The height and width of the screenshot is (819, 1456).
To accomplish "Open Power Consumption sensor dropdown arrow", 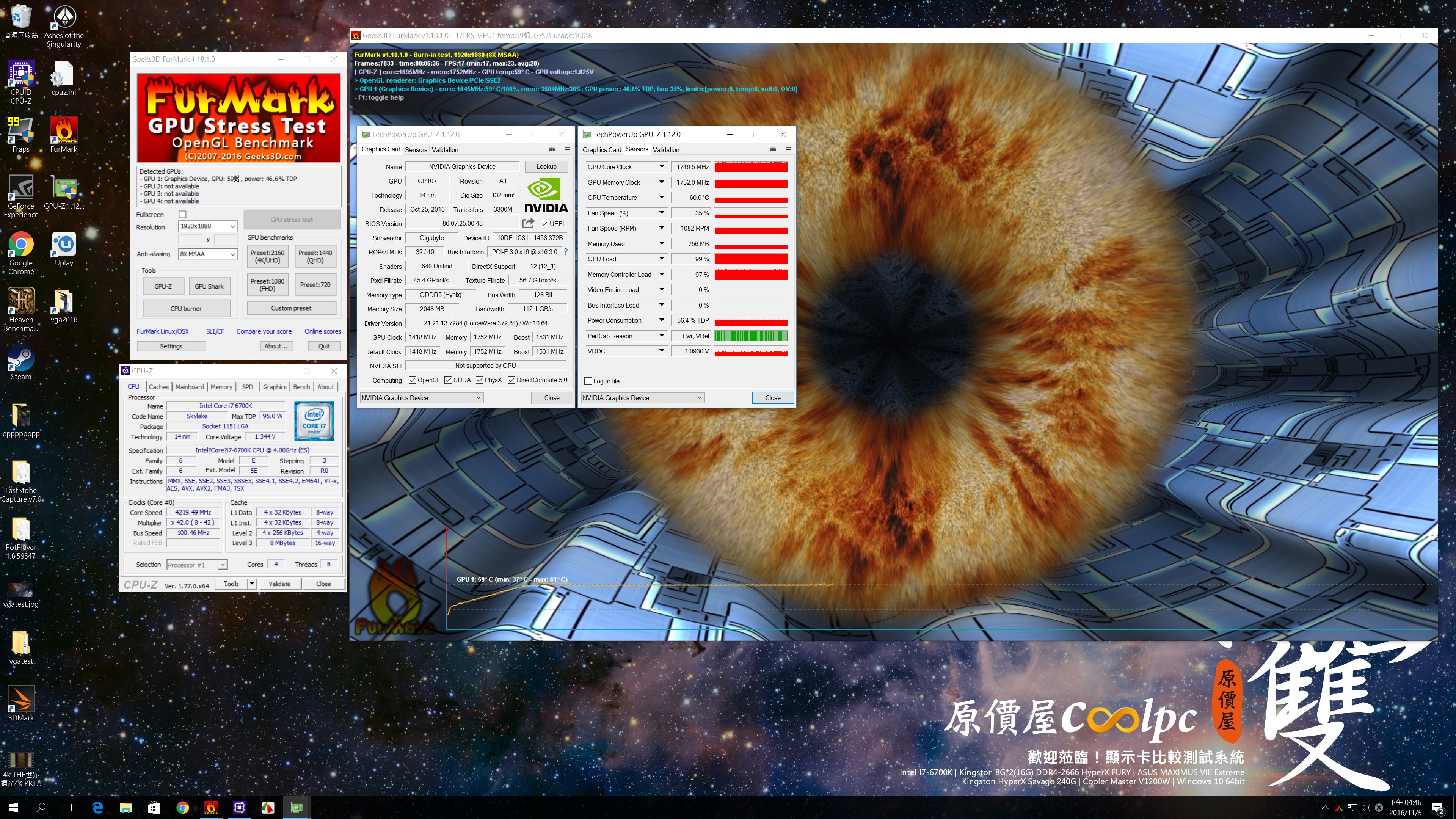I will coord(661,320).
